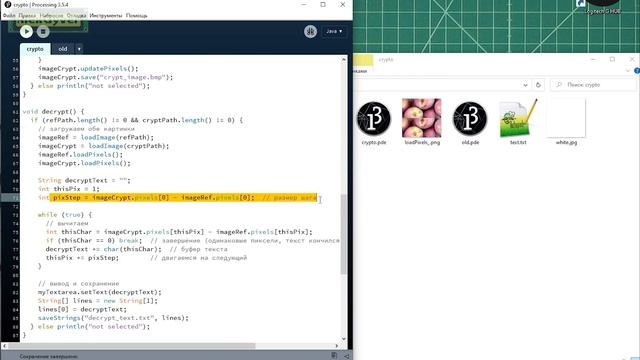Image resolution: width=640 pixels, height=360 pixels.
Task: Click the imageRef.loadPixels() line
Action: [80, 155]
